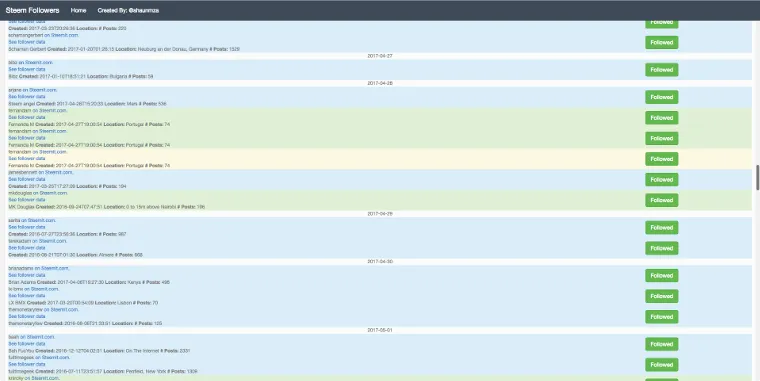Click Followed button for LX BMX (Lisbon)
The height and width of the screenshot is (381, 760).
coord(662,296)
